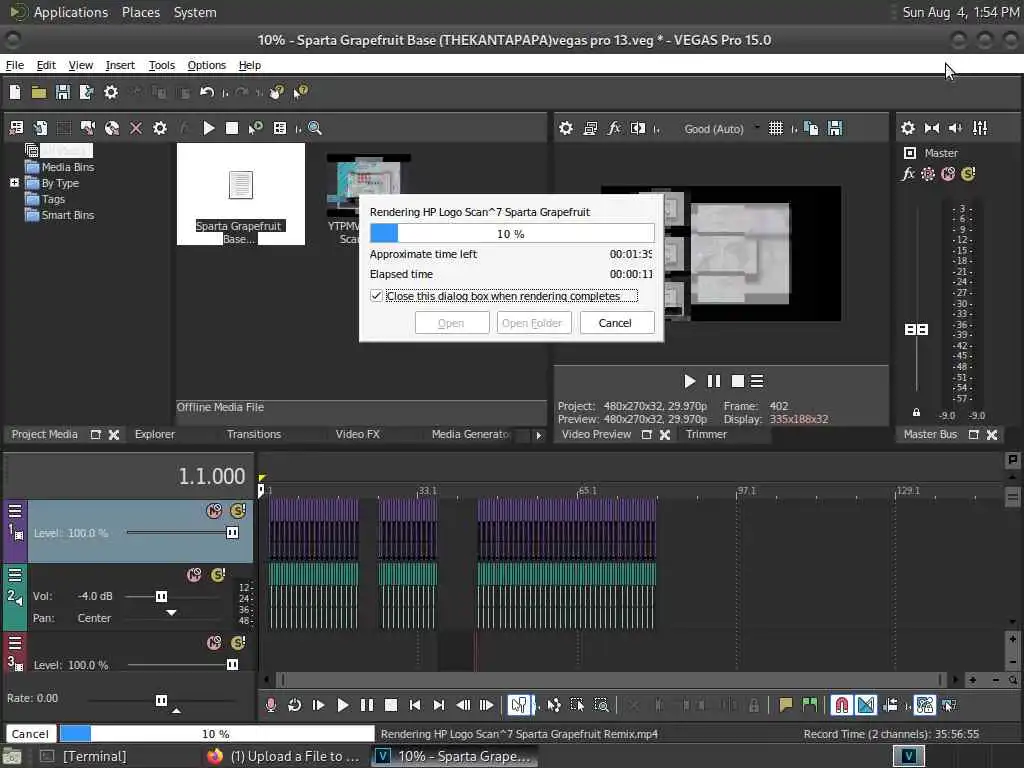This screenshot has height=768, width=1024.
Task: Open preview quality Good (Auto) dropdown
Action: (722, 129)
